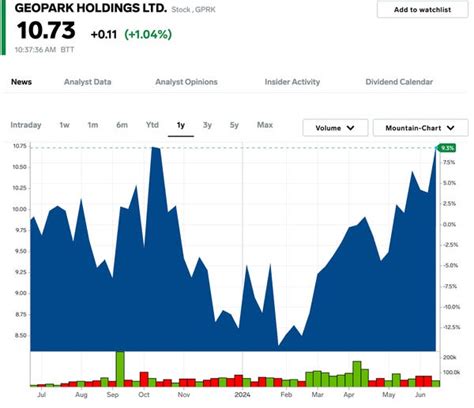Select the 1y chart range
The image size is (474, 408).
[x=181, y=125]
